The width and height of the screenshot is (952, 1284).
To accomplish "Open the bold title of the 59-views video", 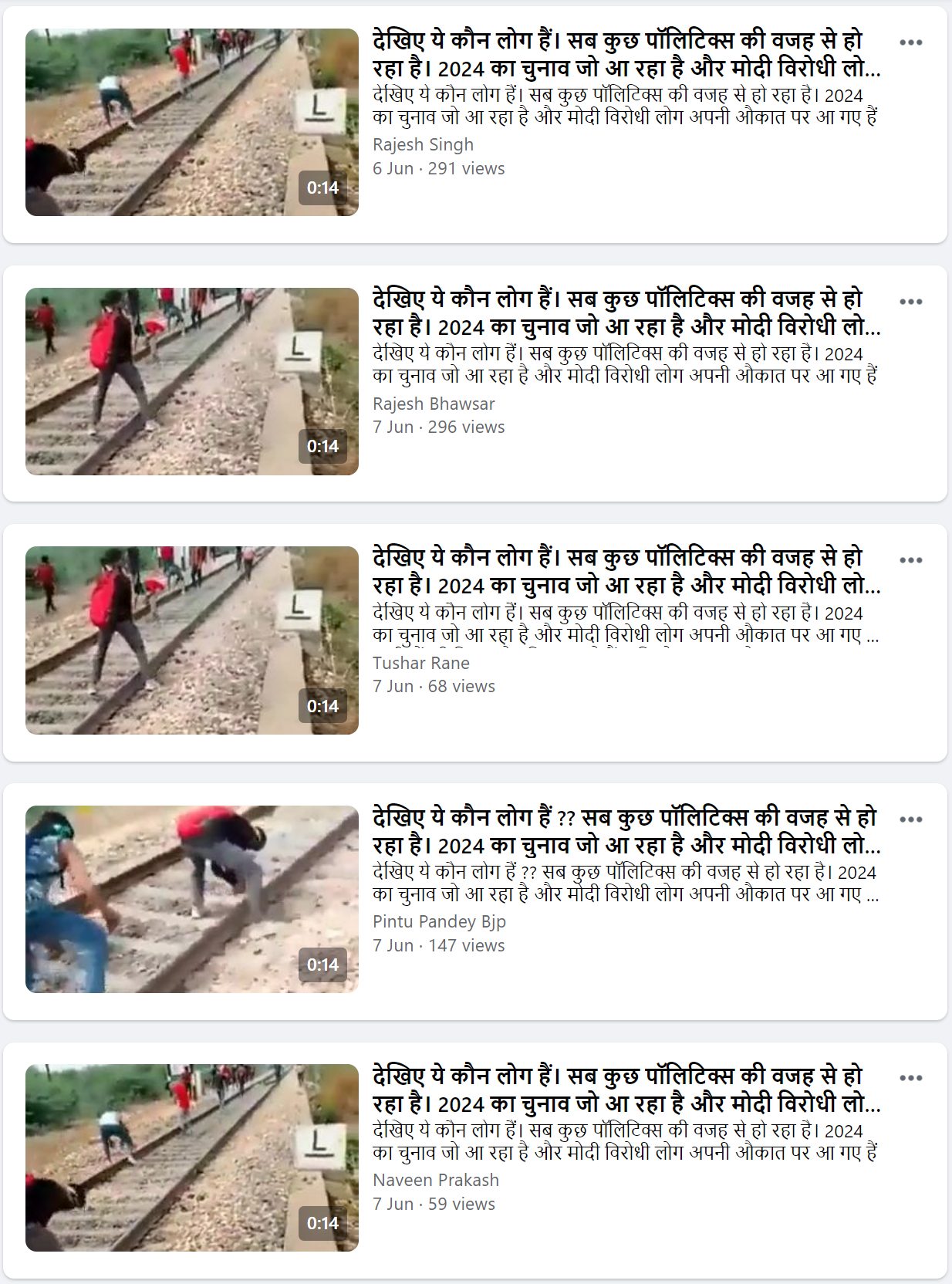I will coord(626,1090).
